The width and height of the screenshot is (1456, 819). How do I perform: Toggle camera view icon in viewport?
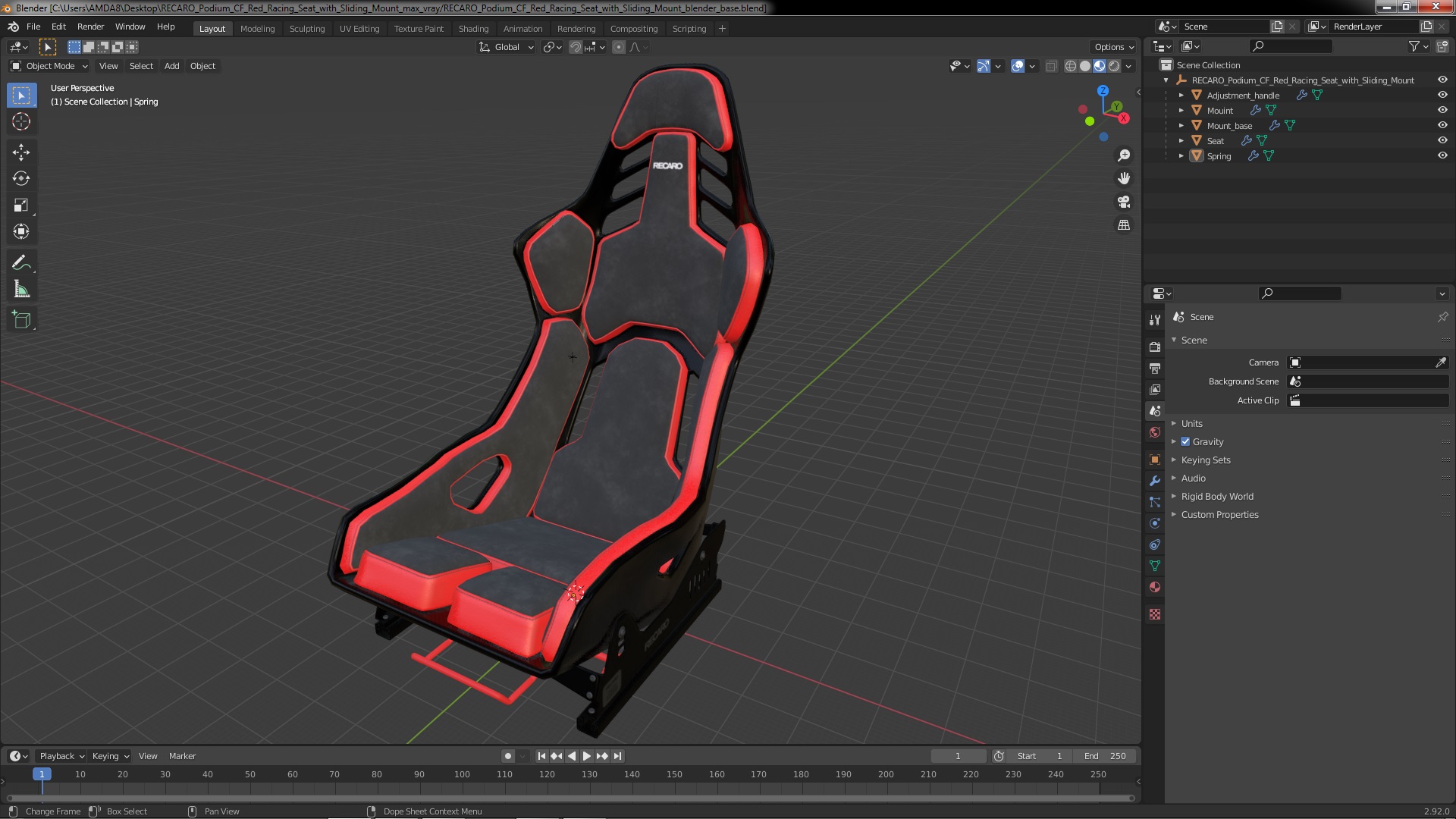[1124, 202]
